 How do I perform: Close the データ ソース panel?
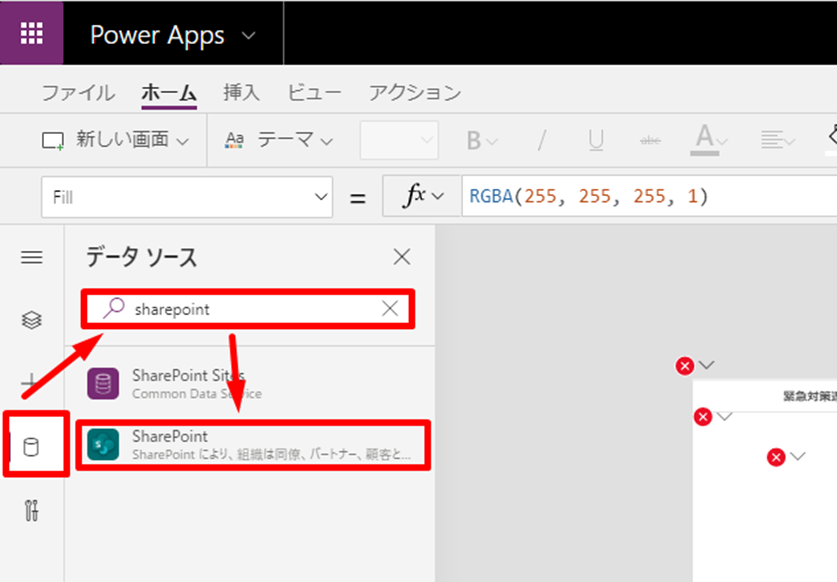point(401,257)
